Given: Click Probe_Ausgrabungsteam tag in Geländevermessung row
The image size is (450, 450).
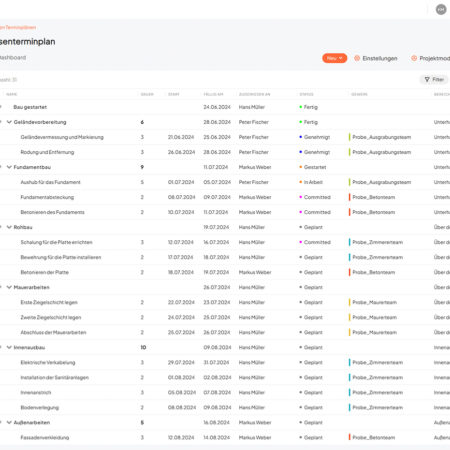Looking at the screenshot, I should [380, 137].
